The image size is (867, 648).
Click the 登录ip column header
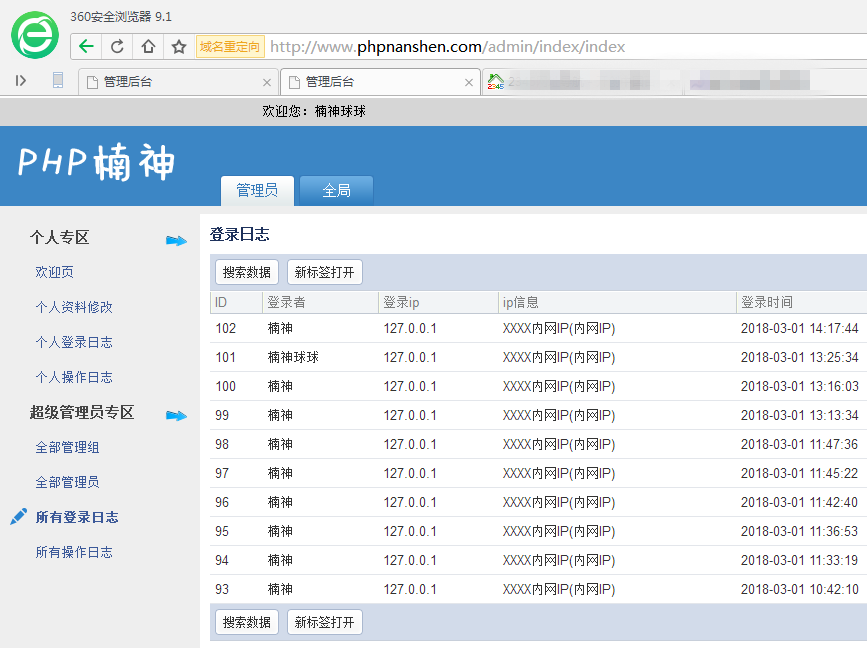pyautogui.click(x=438, y=302)
